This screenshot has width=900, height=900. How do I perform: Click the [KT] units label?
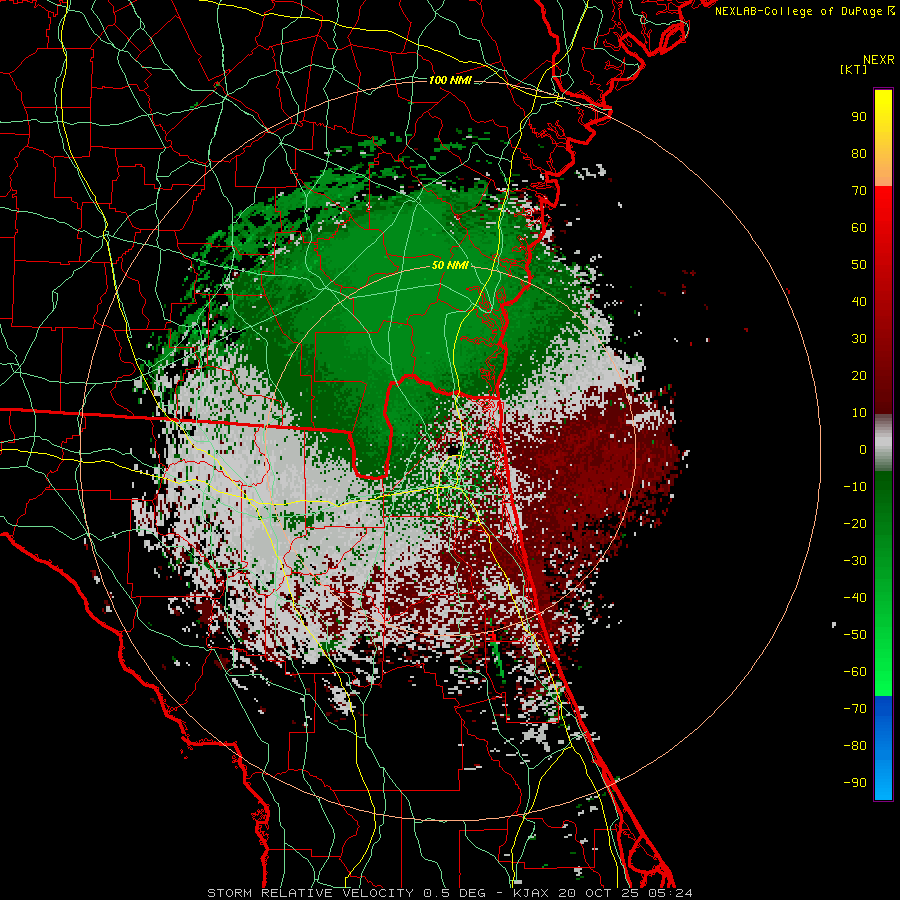[x=854, y=69]
